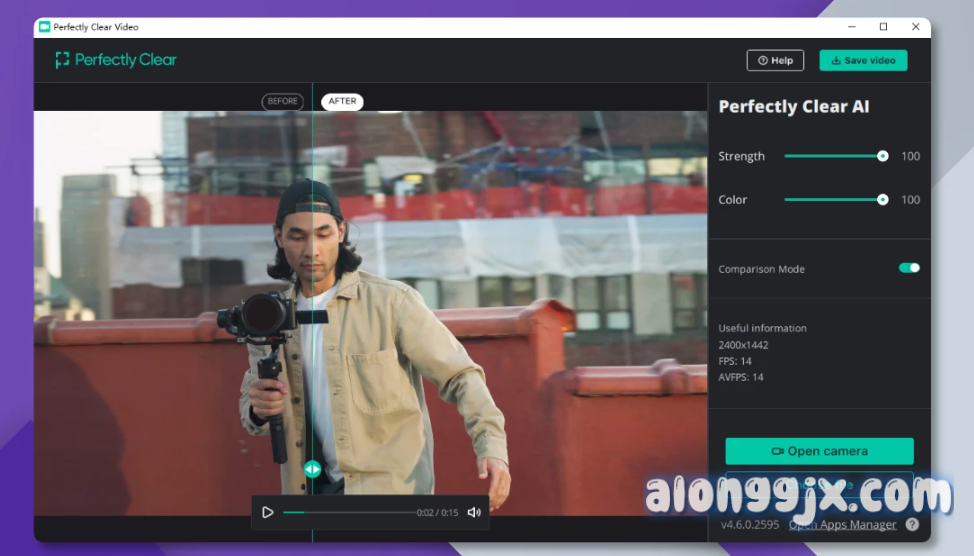Disable the Comparison Mode toggle

[909, 268]
